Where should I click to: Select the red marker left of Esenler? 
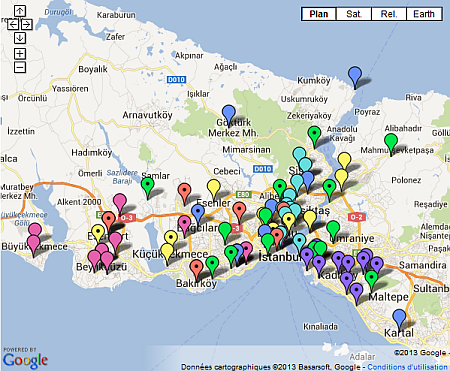(184, 192)
